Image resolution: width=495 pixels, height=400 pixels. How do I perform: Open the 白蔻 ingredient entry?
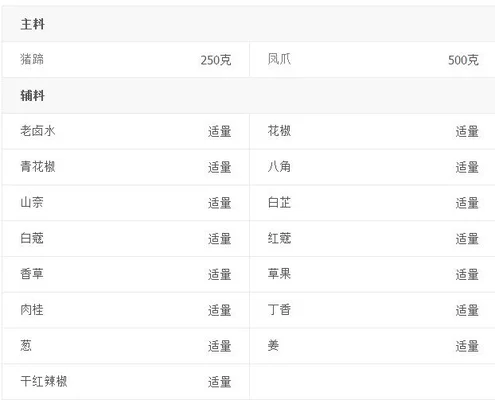click(32, 238)
